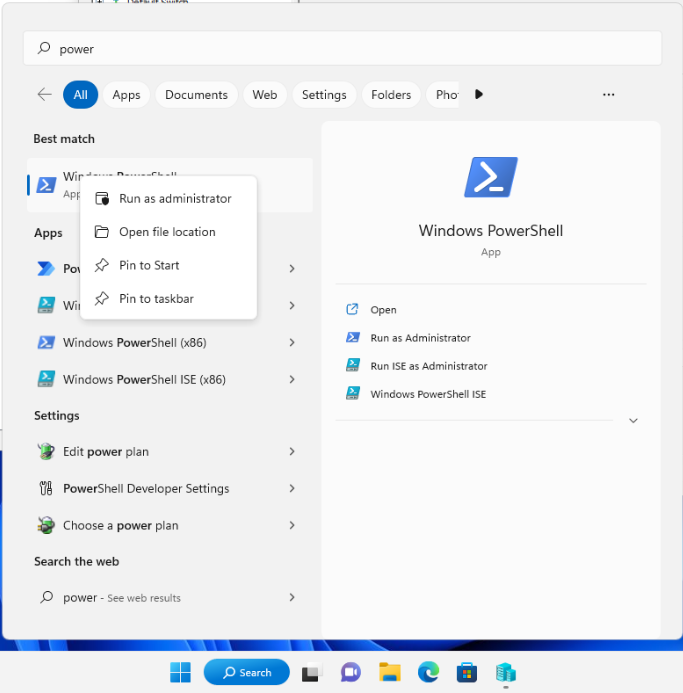The height and width of the screenshot is (693, 683).
Task: Select Open file location menu entry
Action: 167,232
